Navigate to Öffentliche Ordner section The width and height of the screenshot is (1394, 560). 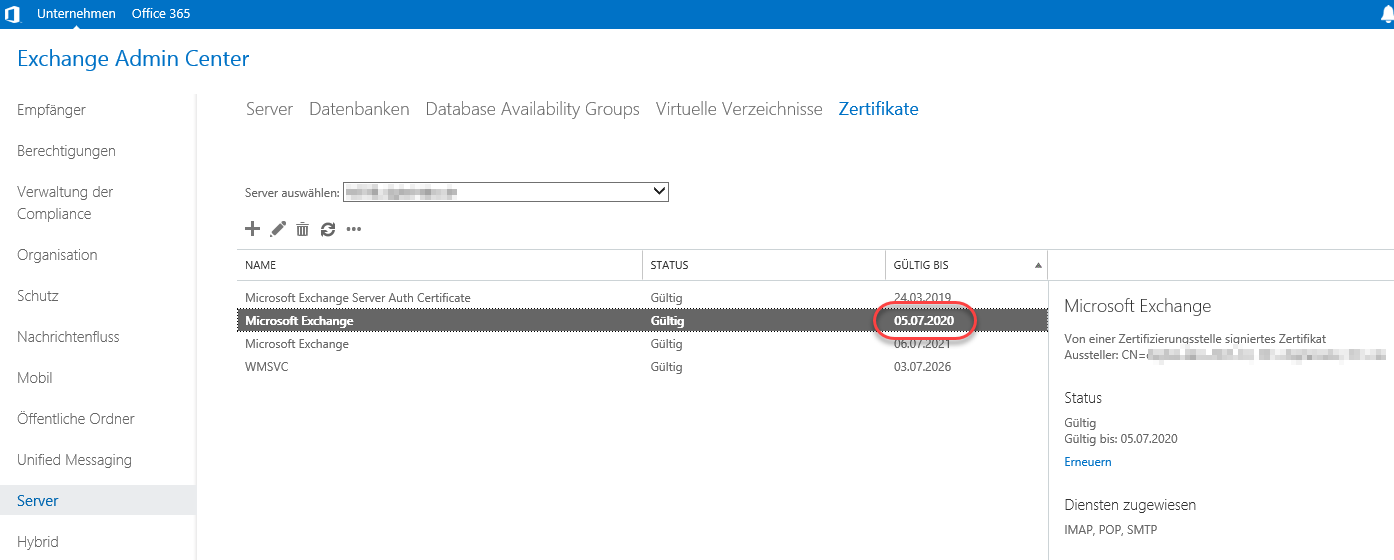point(76,419)
